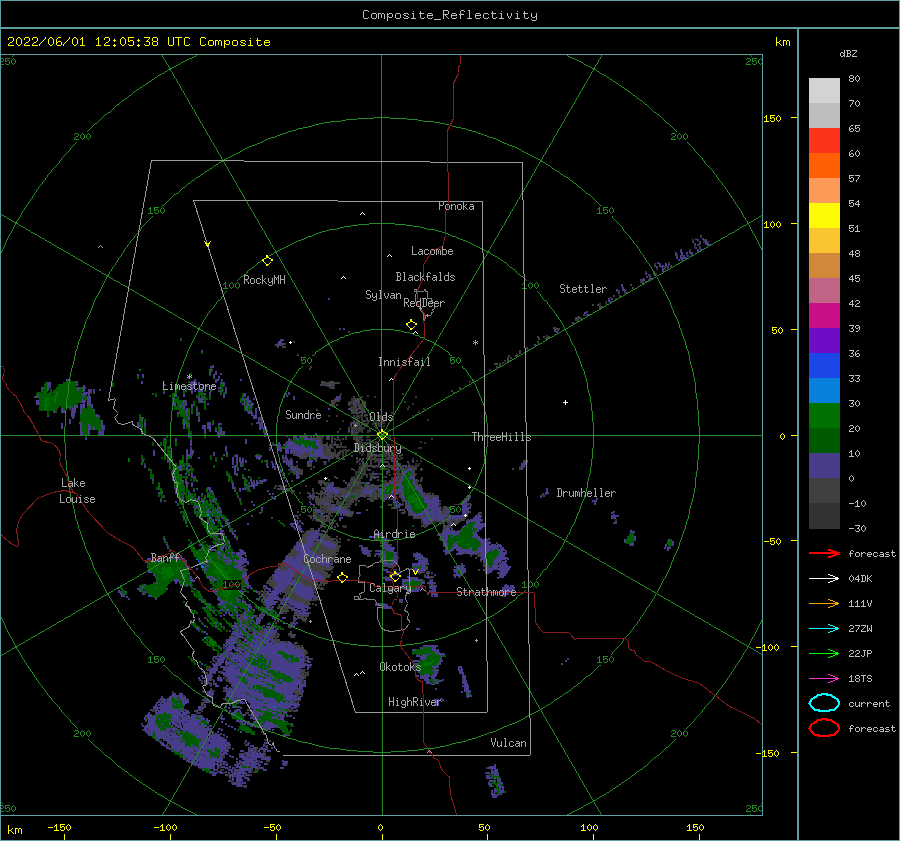Image resolution: width=900 pixels, height=841 pixels.
Task: Select the dark green 10-20 dBZ swatch
Action: (x=824, y=440)
